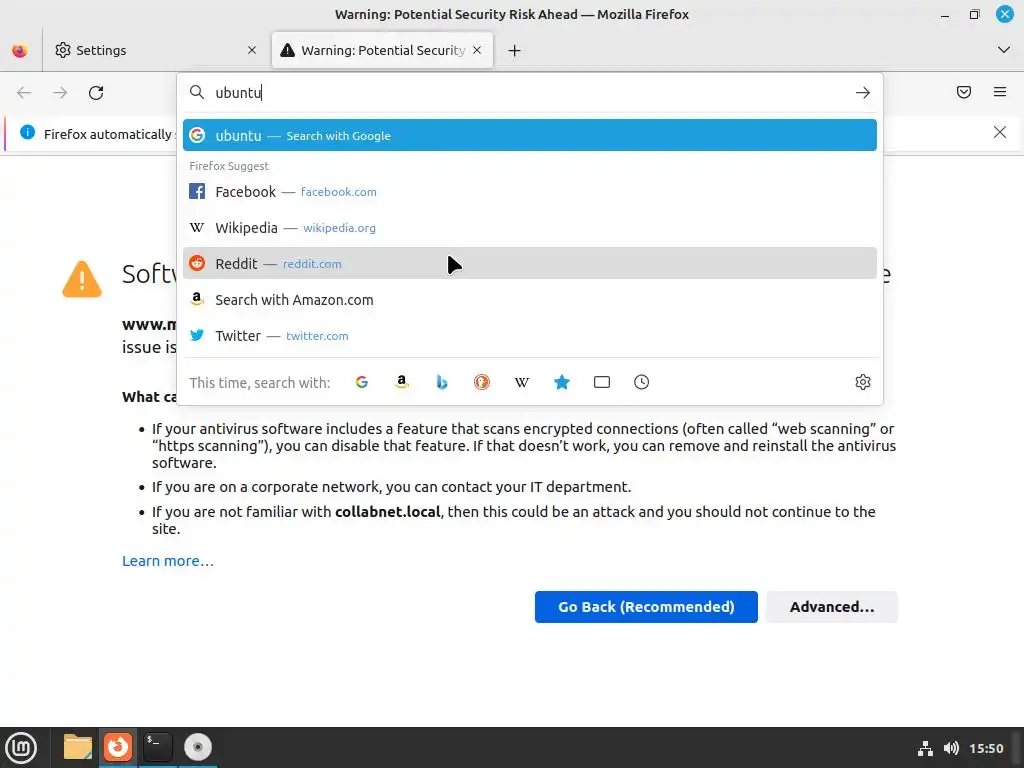Open a new tab with plus button

click(x=515, y=50)
